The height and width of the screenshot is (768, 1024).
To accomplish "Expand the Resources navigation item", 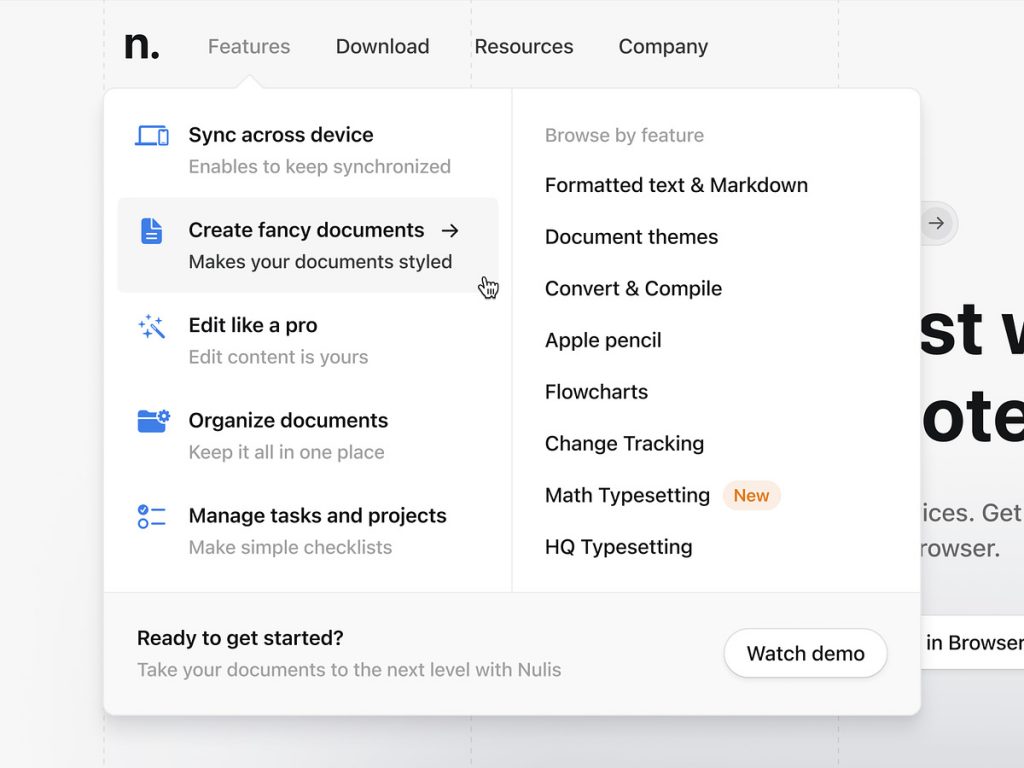I will coord(525,46).
